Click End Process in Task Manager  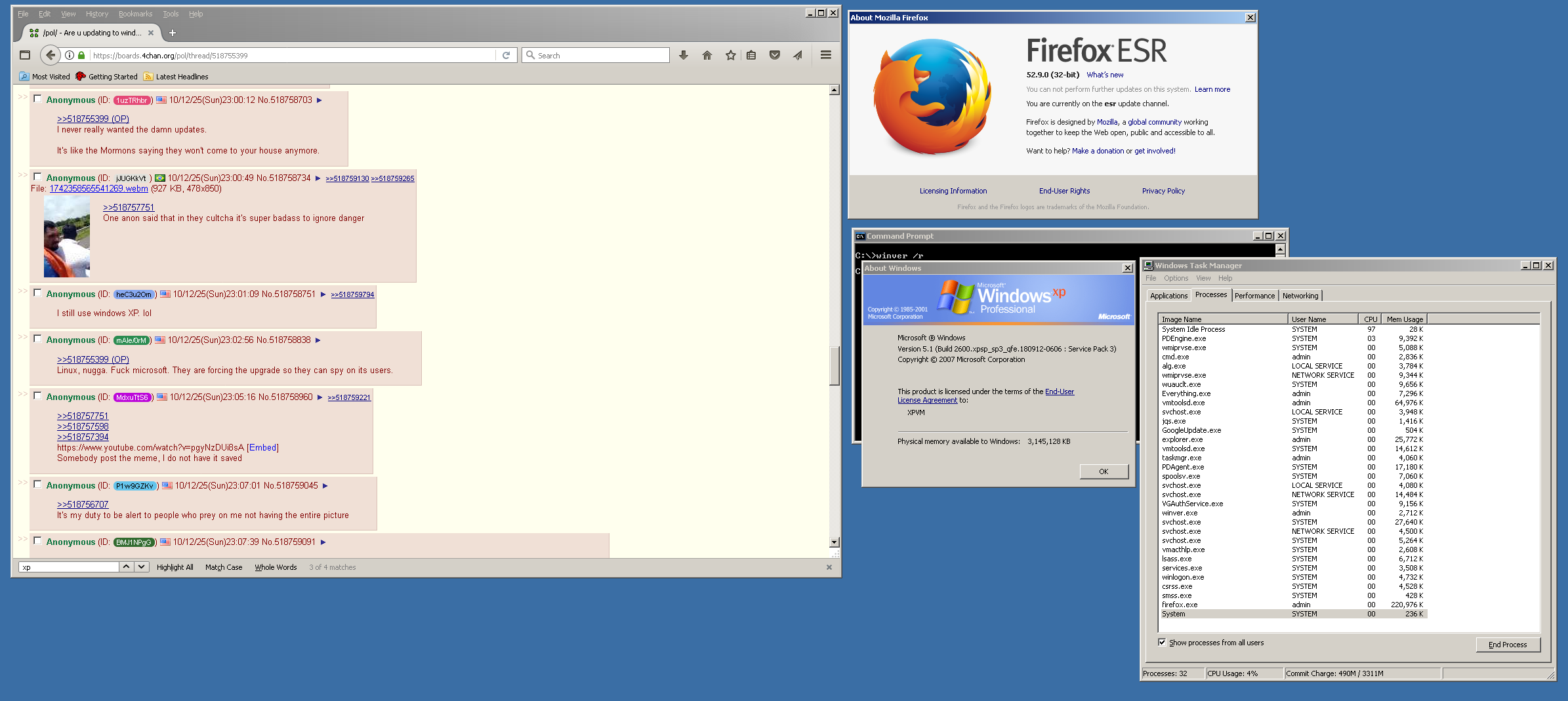click(1508, 645)
